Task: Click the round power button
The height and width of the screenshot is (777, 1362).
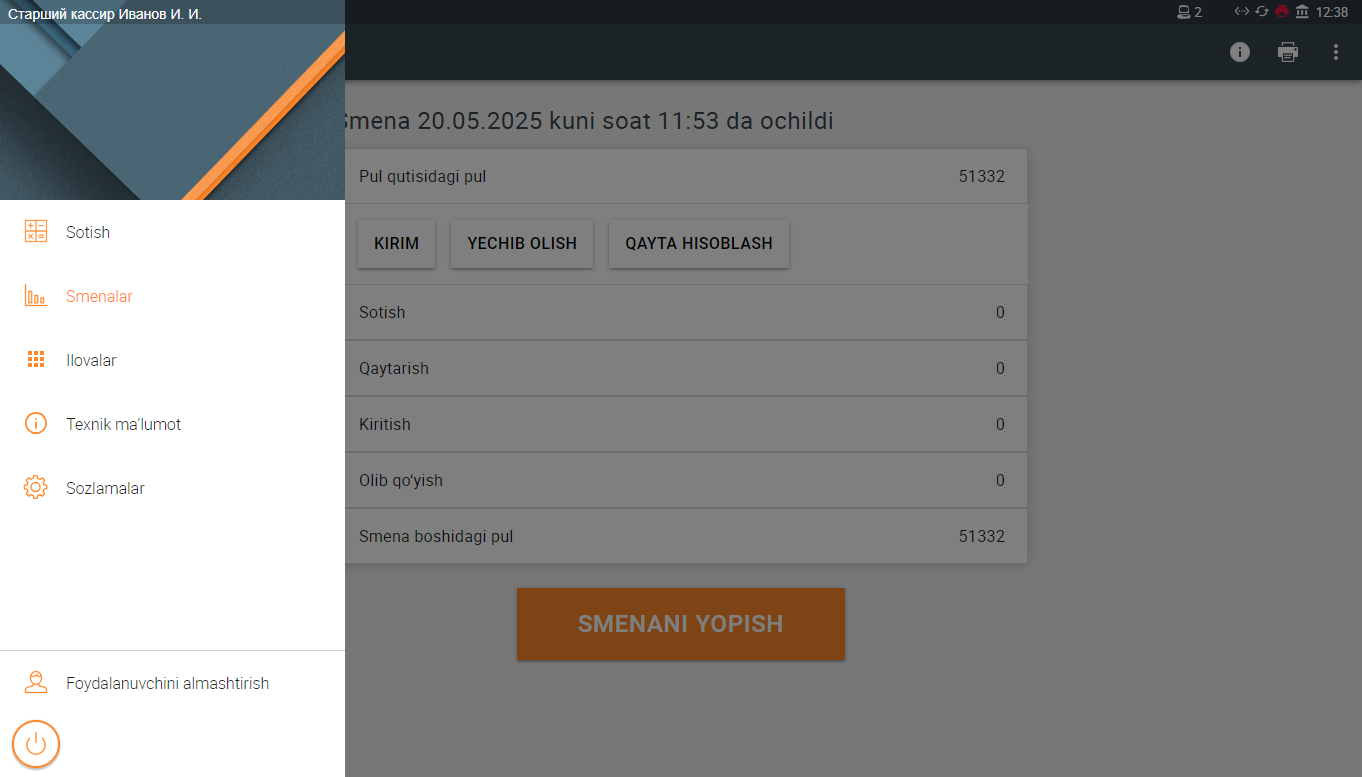Action: 36,744
